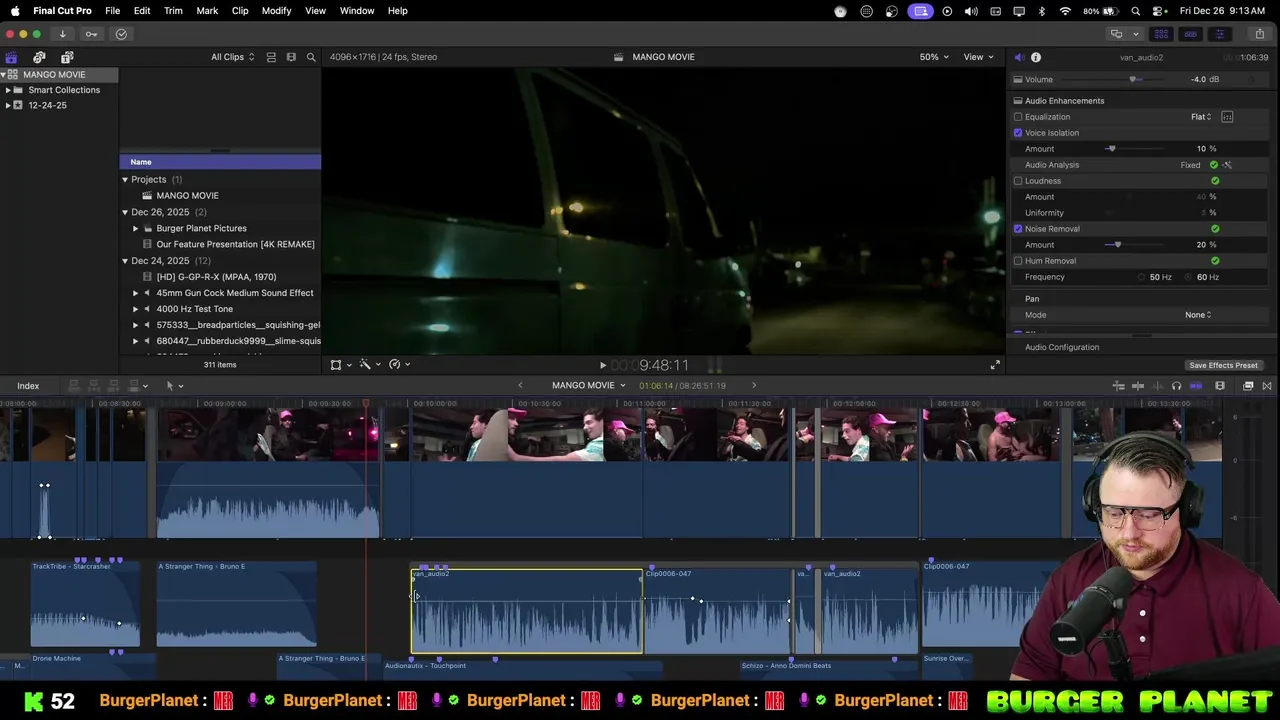Image resolution: width=1280 pixels, height=720 pixels.
Task: Disable the Voice Isolation checkbox
Action: tap(1018, 133)
